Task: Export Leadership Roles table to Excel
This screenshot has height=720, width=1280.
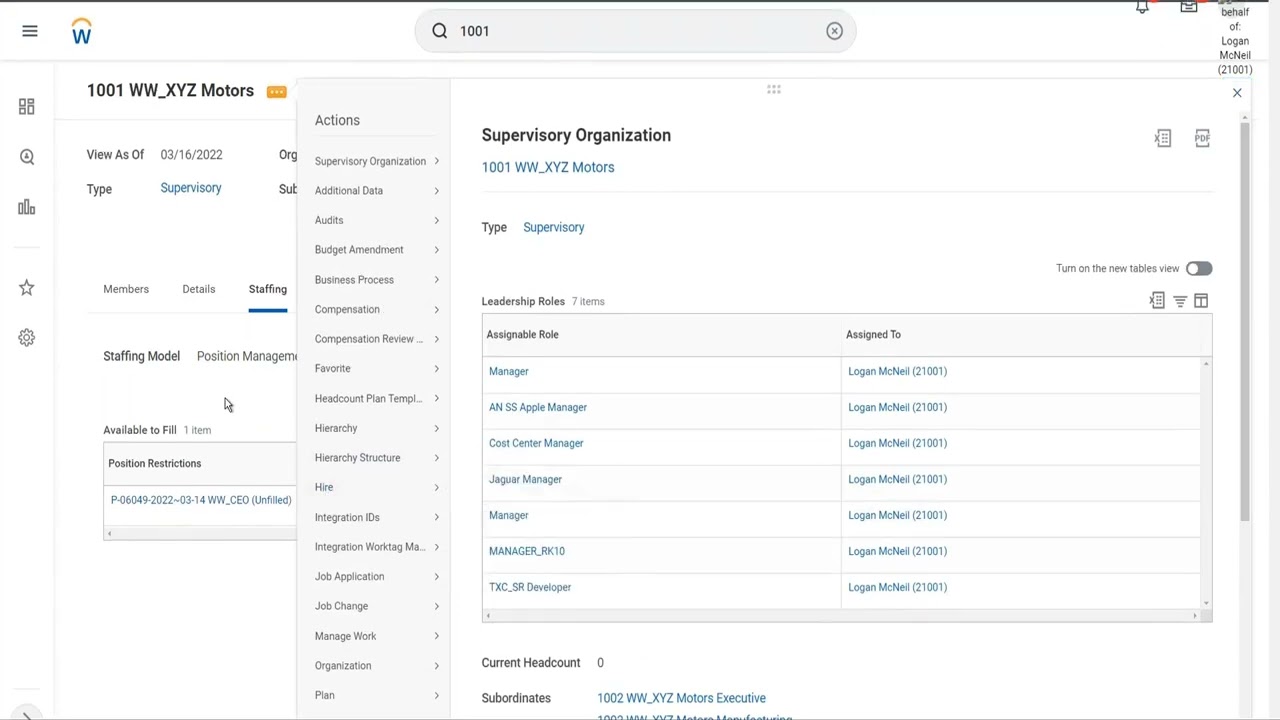Action: tap(1157, 300)
